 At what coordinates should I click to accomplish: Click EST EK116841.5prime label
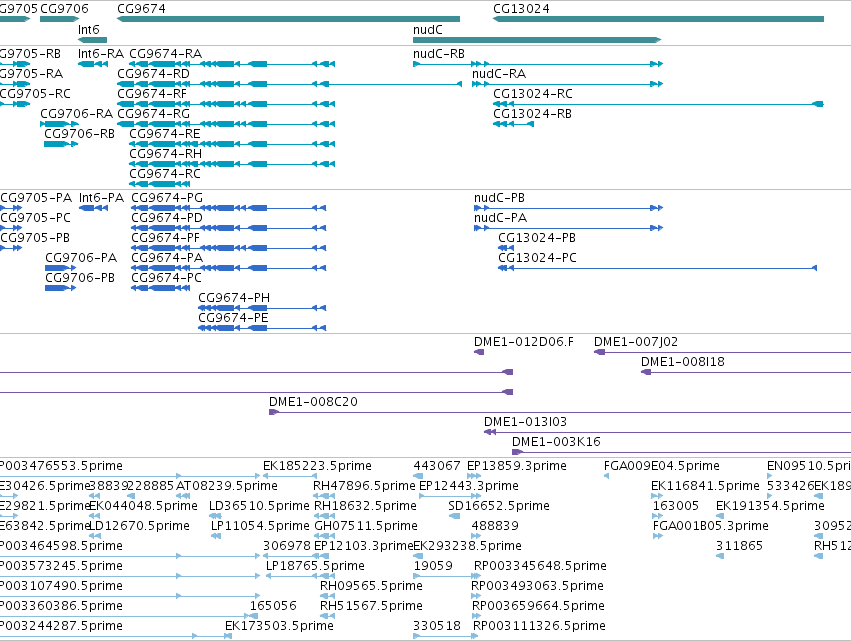[x=706, y=486]
